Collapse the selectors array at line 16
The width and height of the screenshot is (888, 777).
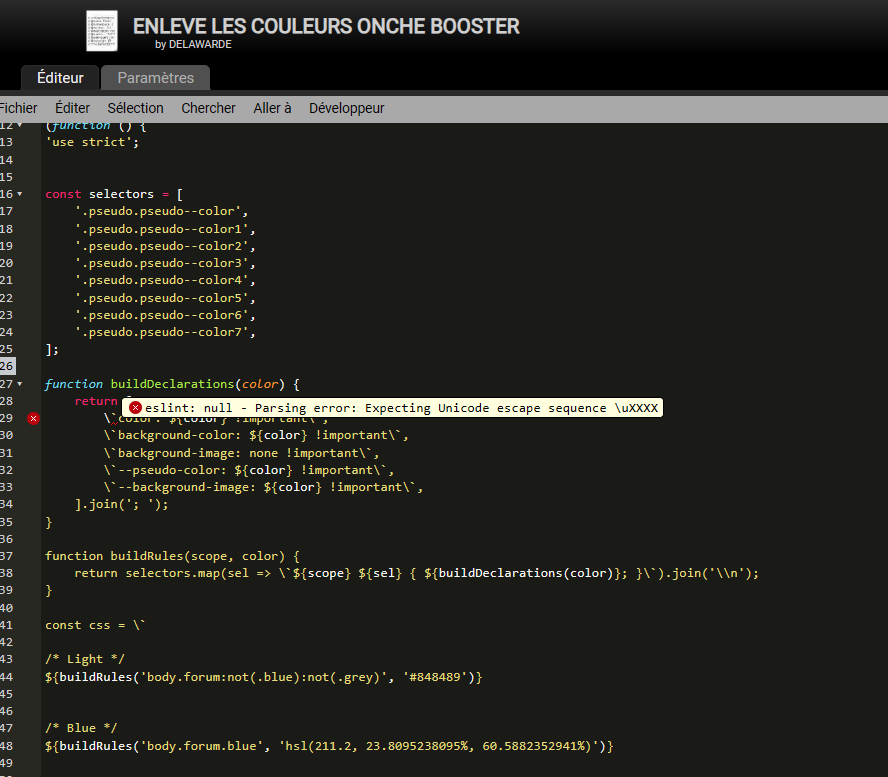tap(19, 193)
